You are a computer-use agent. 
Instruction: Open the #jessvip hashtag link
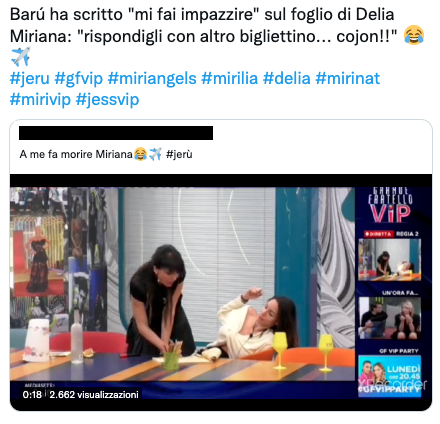coord(107,100)
